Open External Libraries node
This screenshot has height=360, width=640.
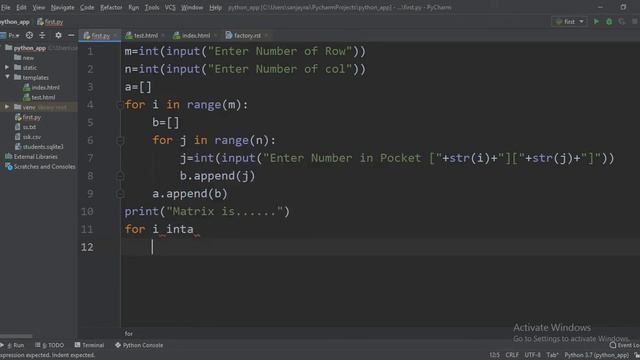click(31, 157)
